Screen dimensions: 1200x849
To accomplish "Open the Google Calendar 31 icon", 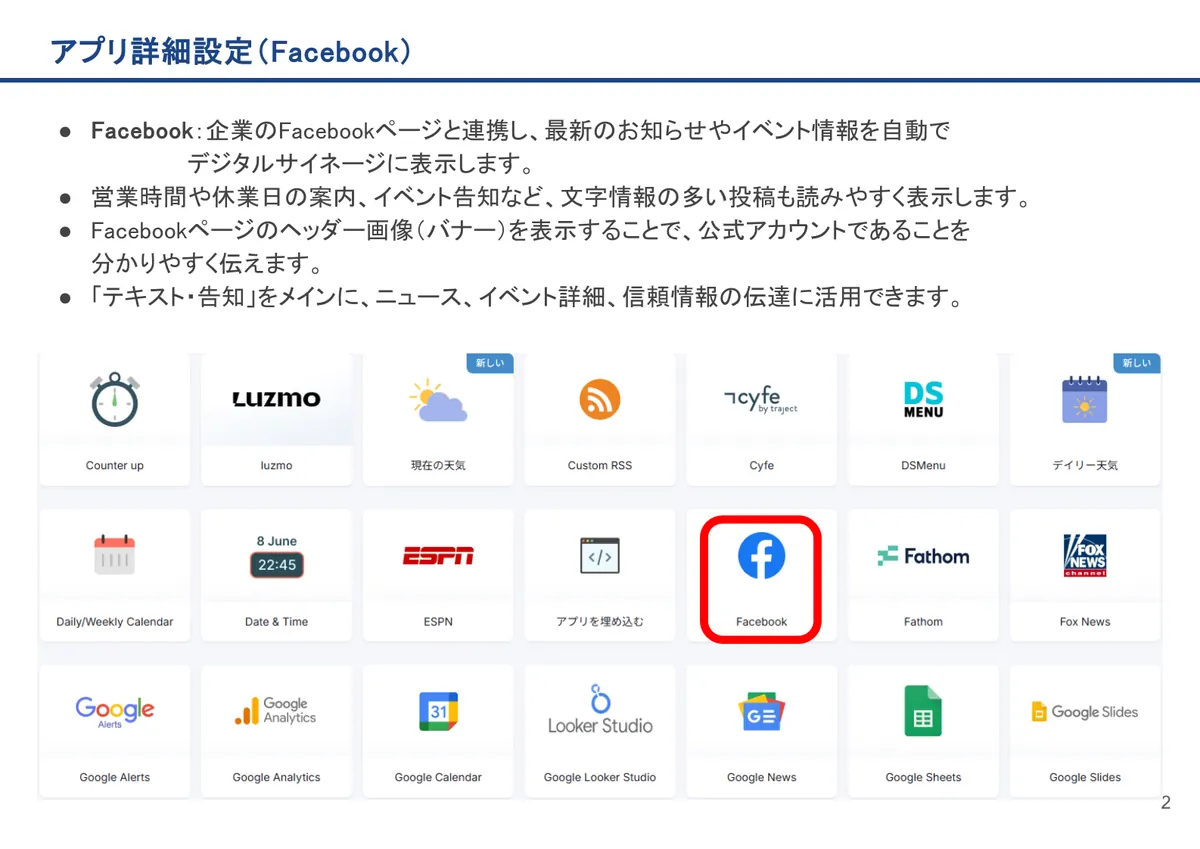I will 438,712.
